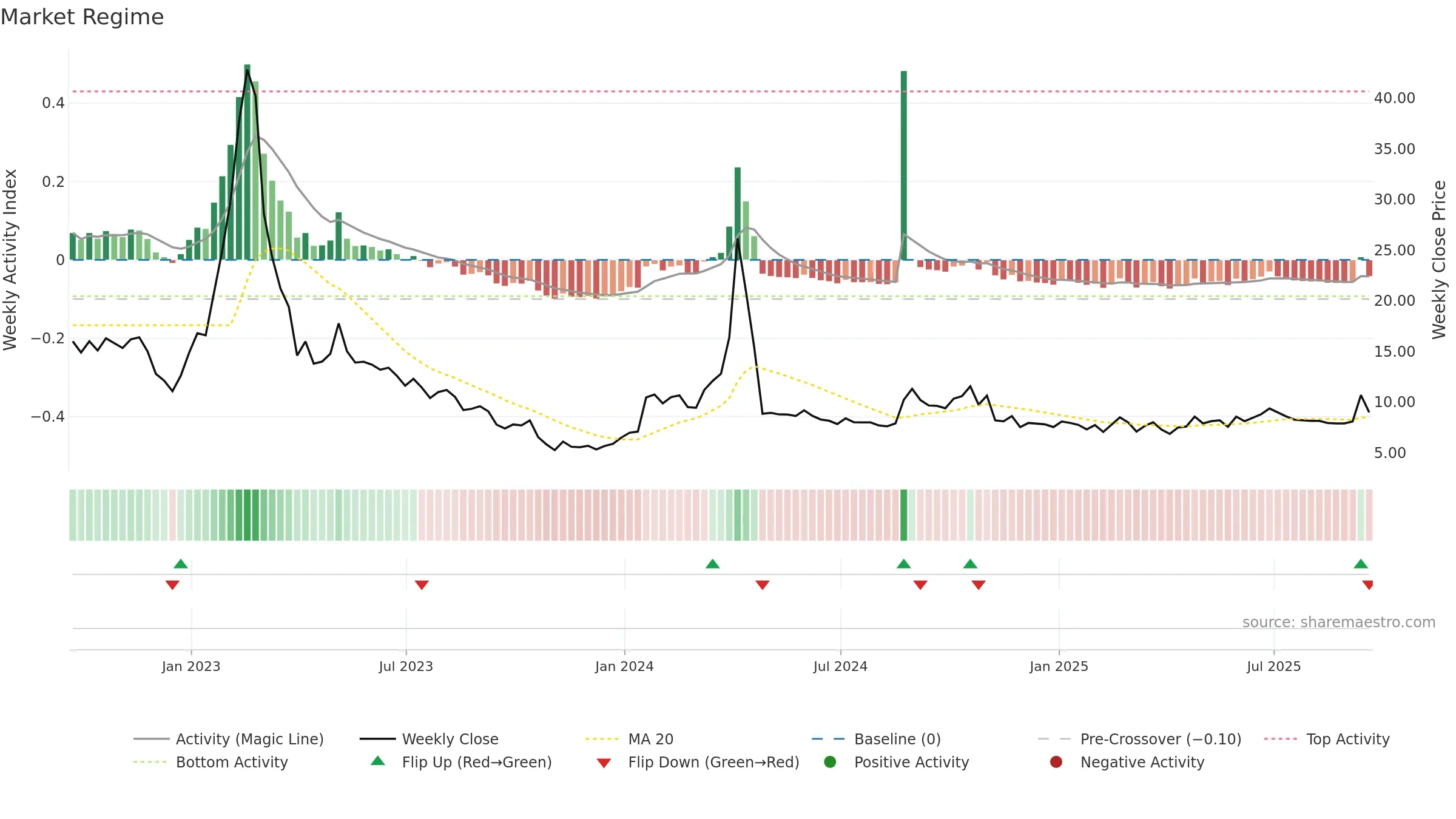
Task: Click the darkest green regime strip cell in early 2023
Action: (247, 515)
